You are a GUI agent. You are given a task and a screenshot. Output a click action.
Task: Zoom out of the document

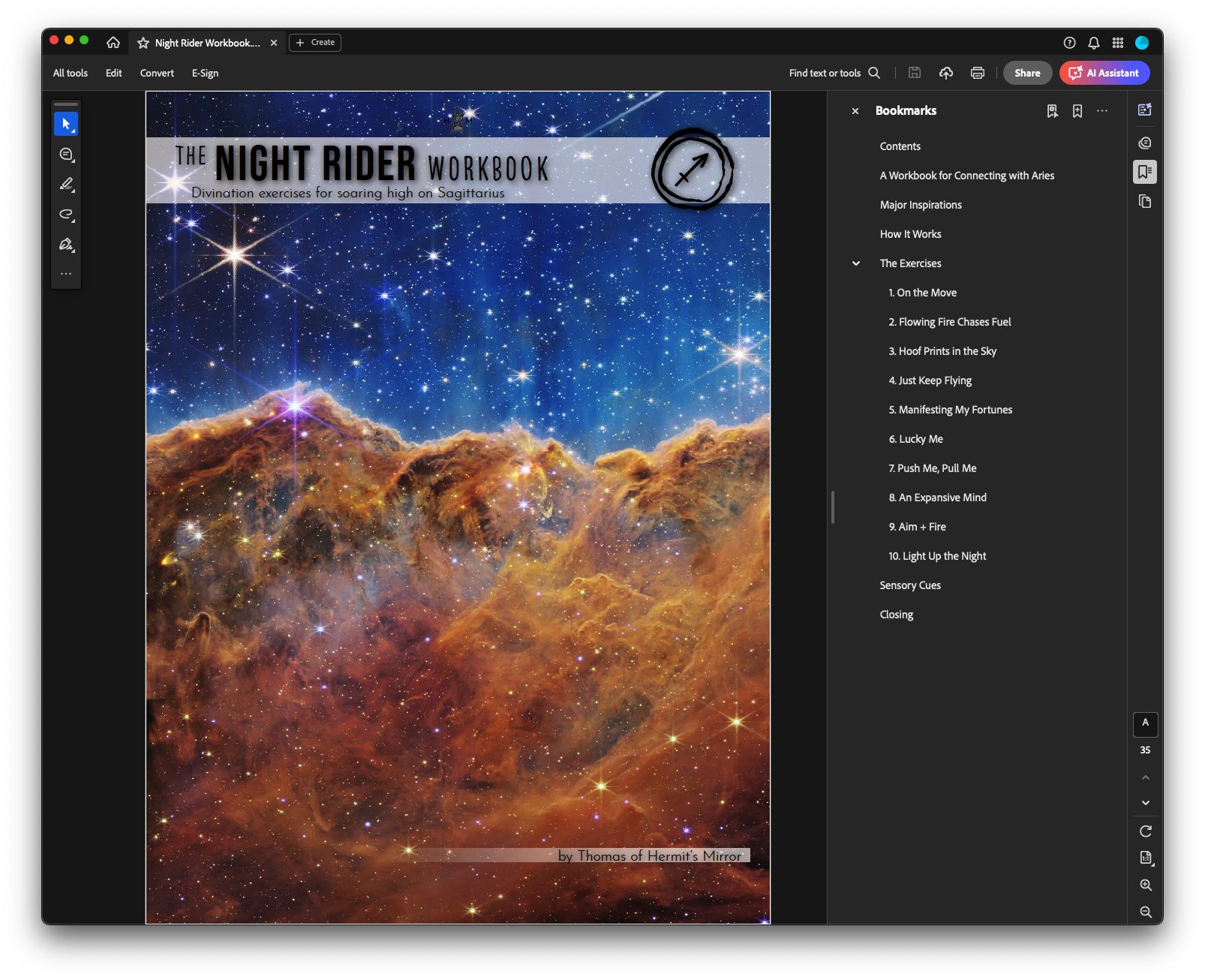pos(1146,912)
